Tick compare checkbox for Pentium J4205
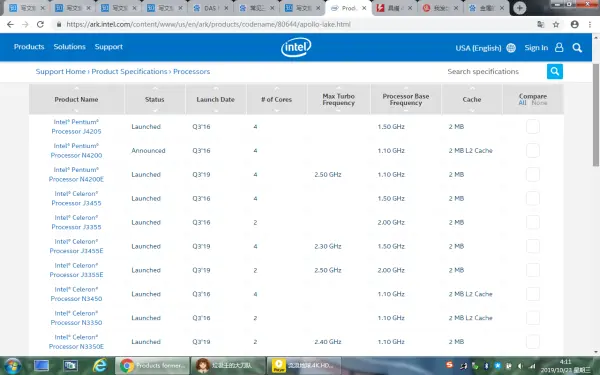The width and height of the screenshot is (600, 375). (x=533, y=127)
